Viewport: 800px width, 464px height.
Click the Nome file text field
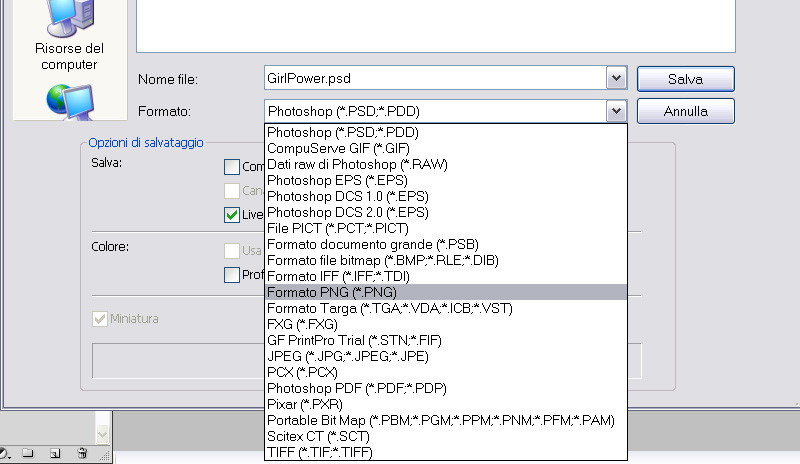435,78
